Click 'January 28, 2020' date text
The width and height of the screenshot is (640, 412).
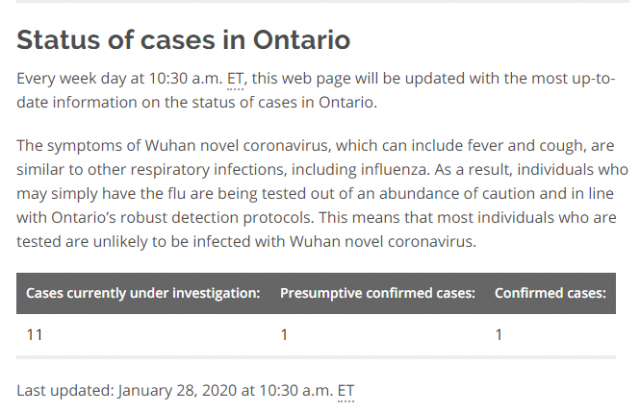pyautogui.click(x=178, y=391)
